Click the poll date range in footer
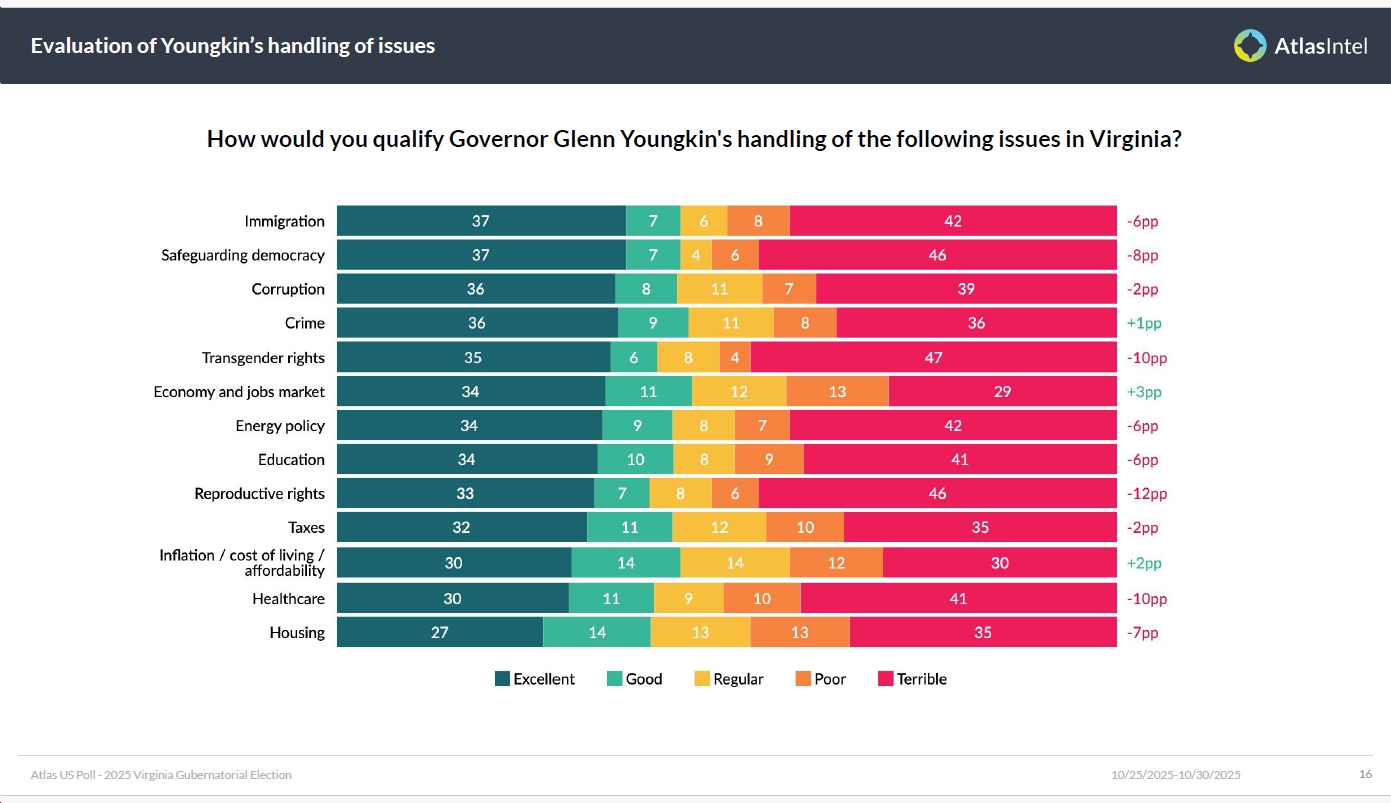This screenshot has width=1391, height=803. tap(1175, 775)
